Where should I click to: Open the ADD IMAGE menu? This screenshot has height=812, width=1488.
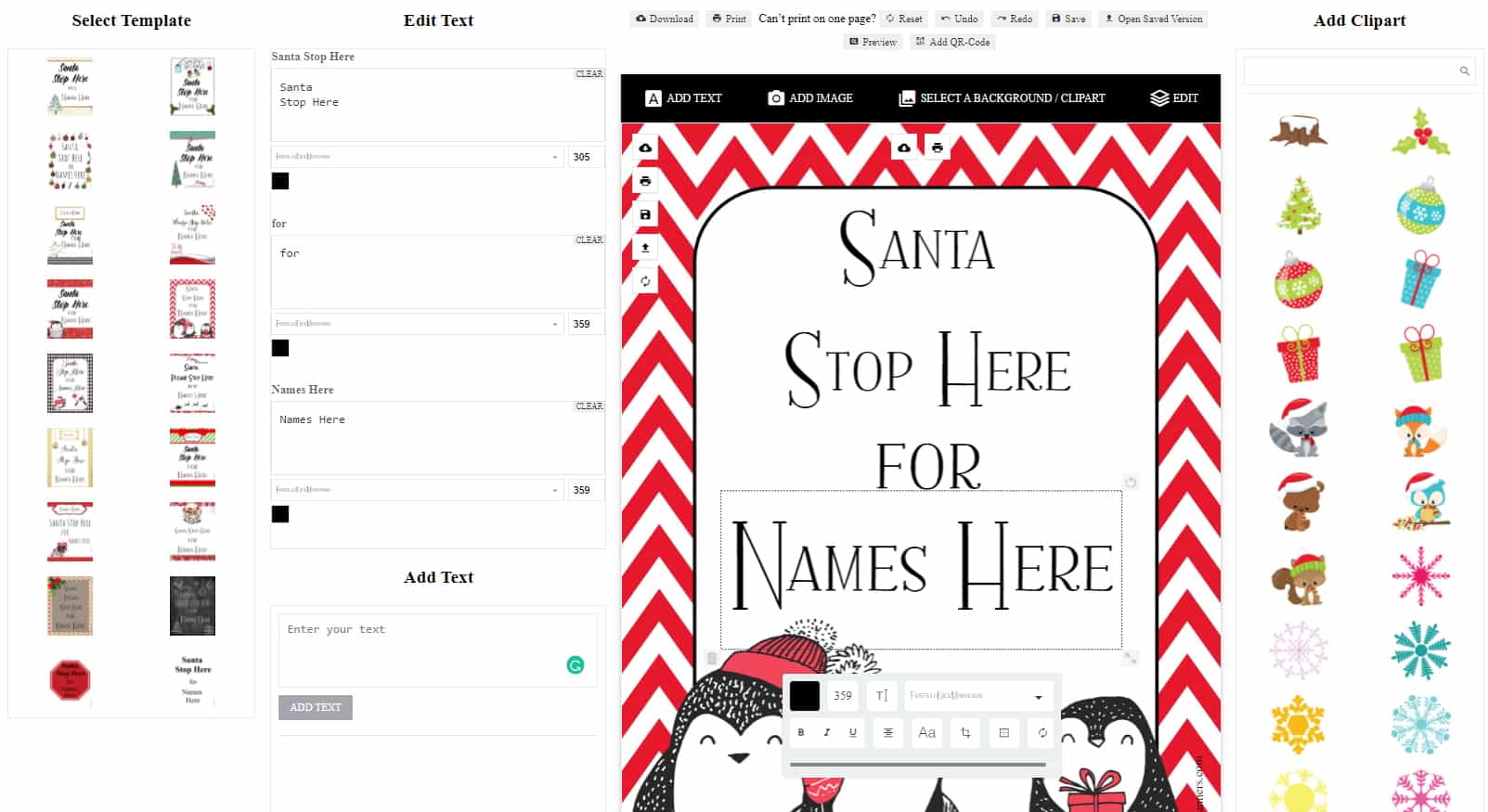click(x=809, y=97)
